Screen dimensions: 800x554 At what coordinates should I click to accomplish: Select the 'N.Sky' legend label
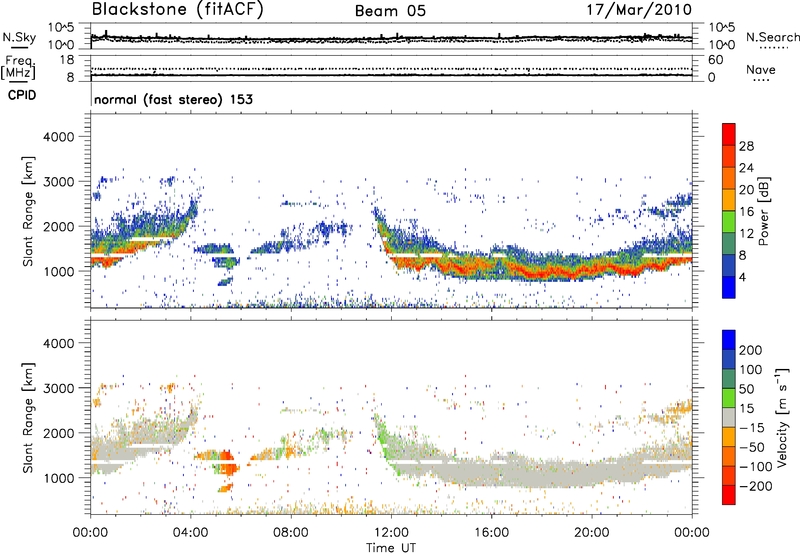[x=19, y=37]
